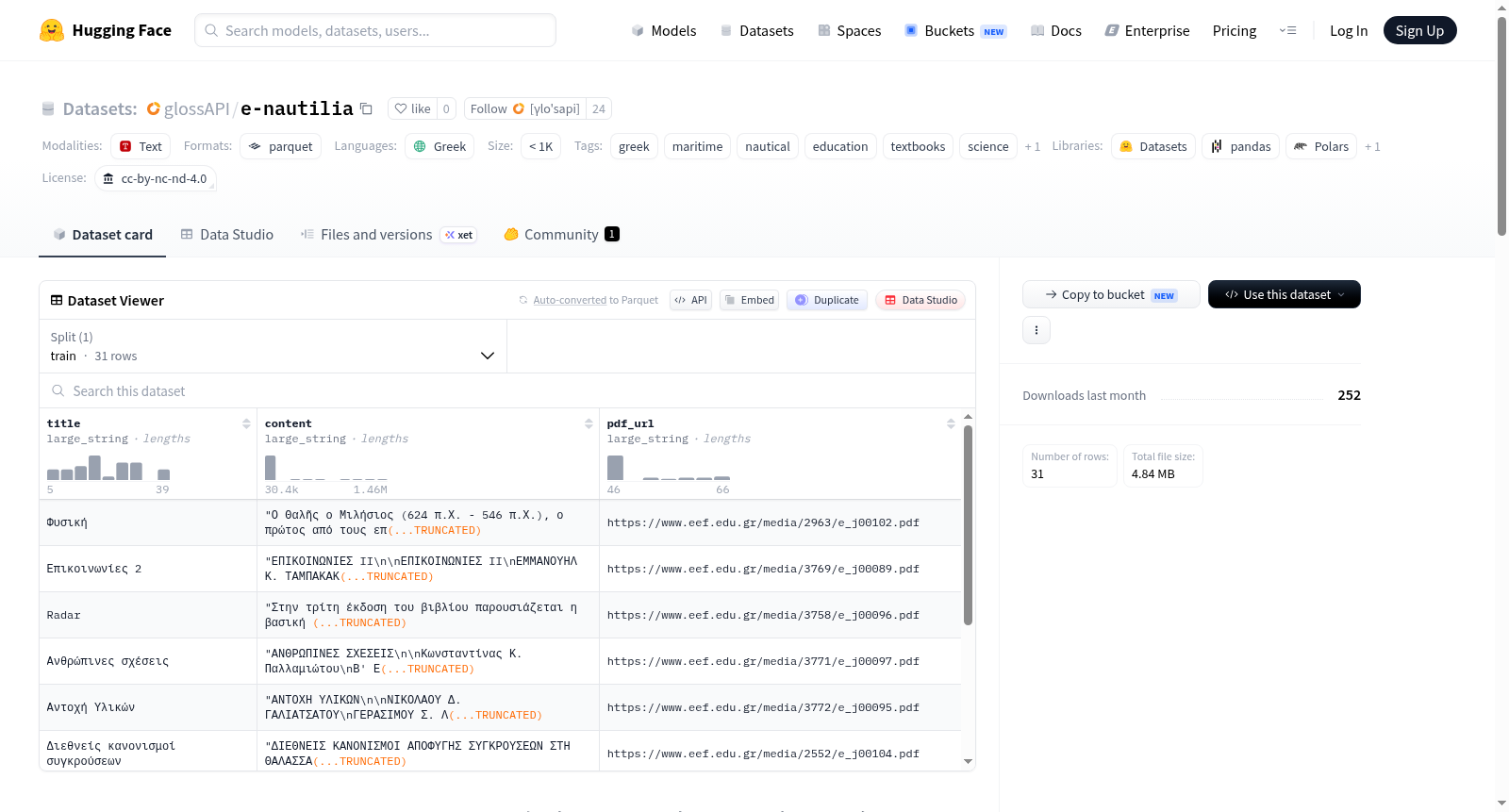Click the Dataset Viewer table icon

click(57, 300)
